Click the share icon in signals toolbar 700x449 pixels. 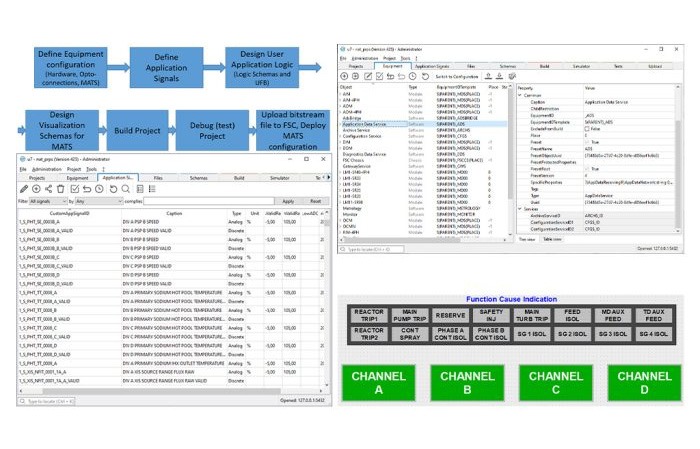(48, 188)
